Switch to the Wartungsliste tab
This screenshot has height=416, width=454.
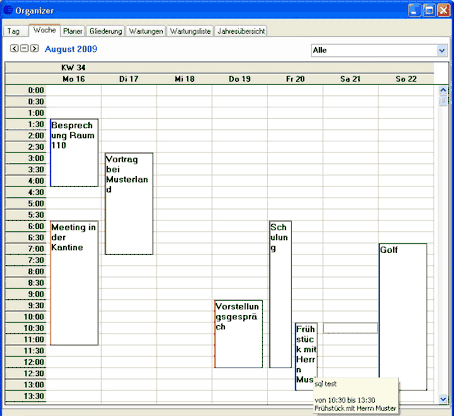tap(190, 31)
